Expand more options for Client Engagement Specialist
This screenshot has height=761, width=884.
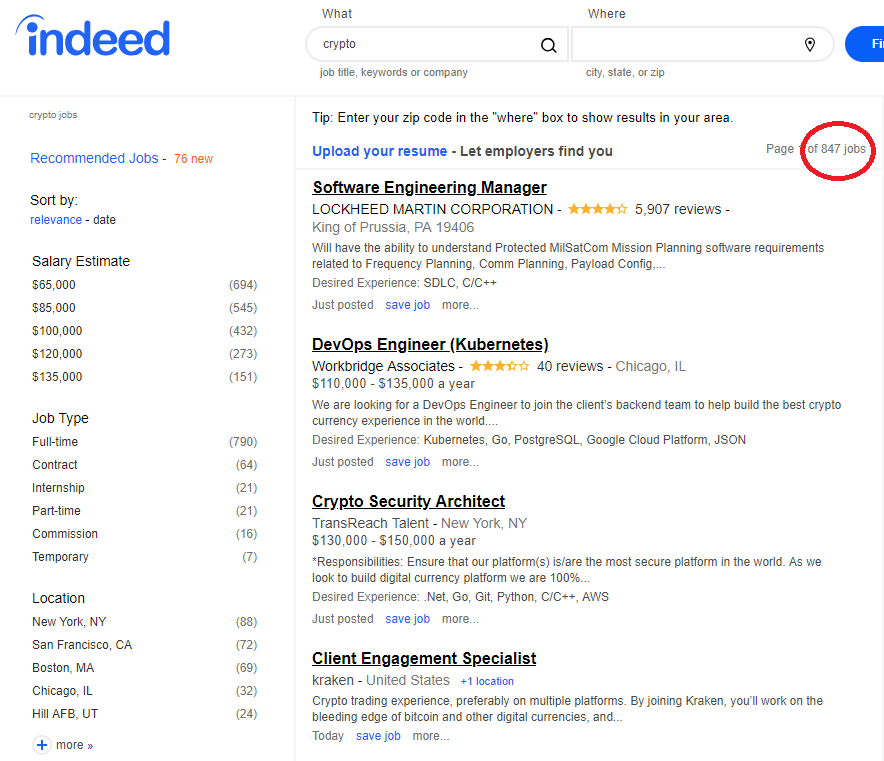coord(431,736)
